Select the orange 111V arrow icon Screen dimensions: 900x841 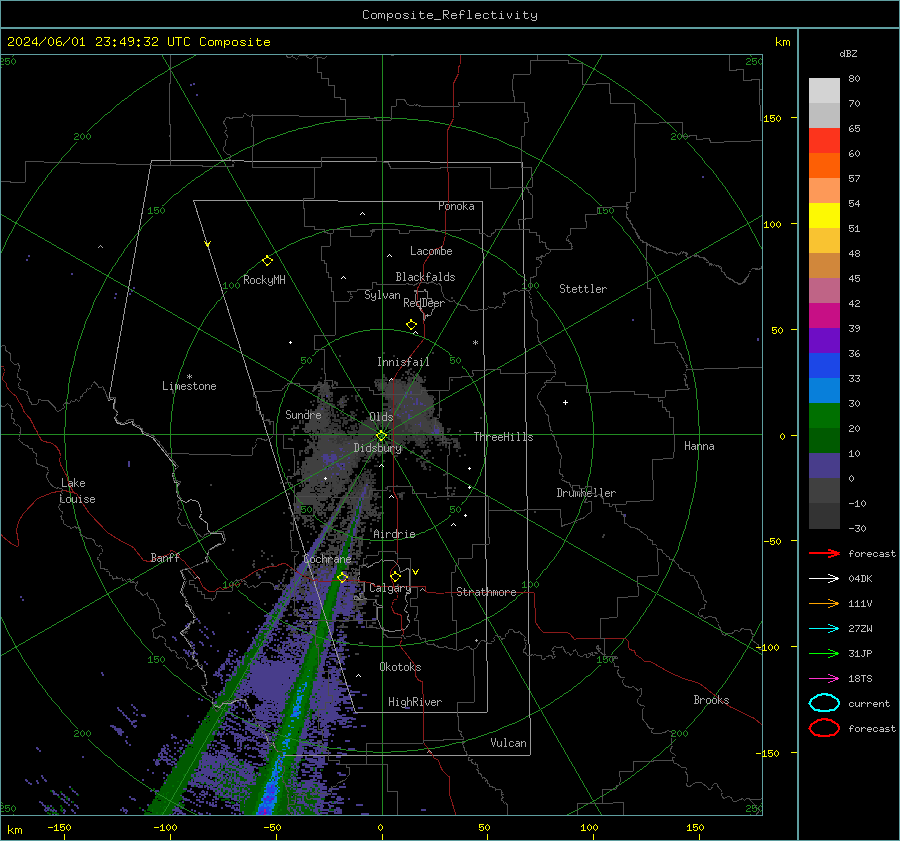point(824,603)
